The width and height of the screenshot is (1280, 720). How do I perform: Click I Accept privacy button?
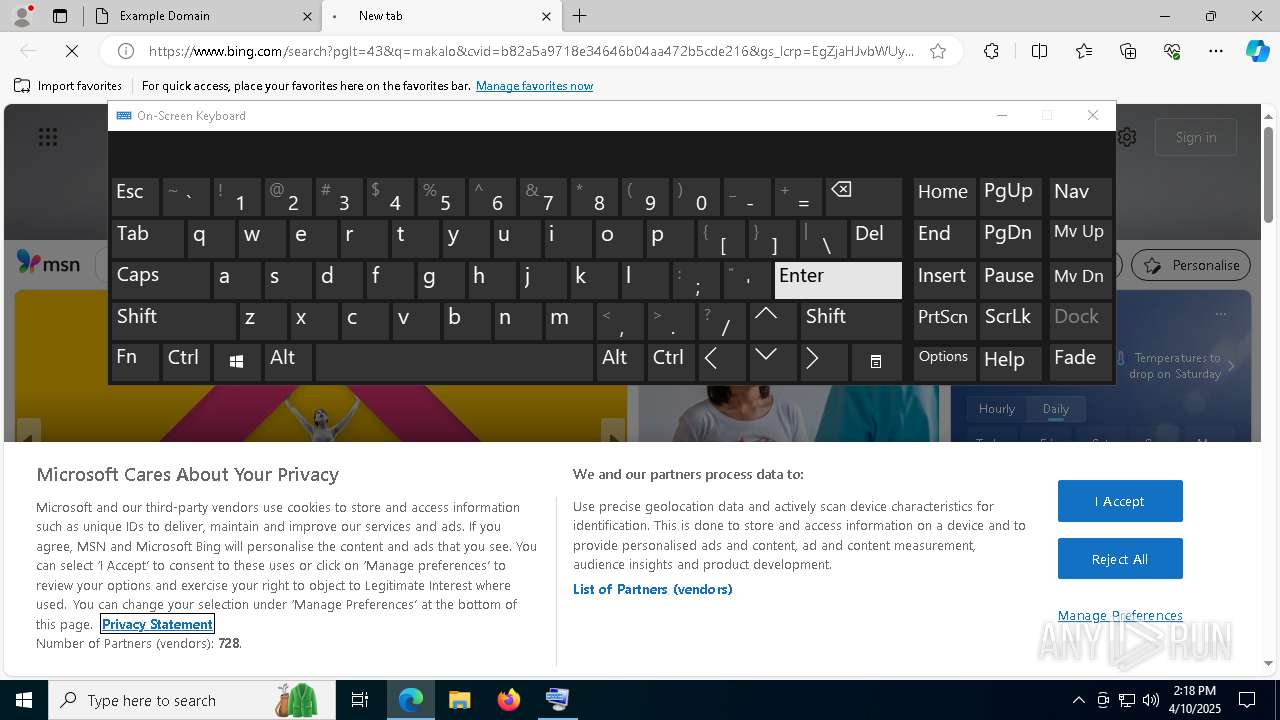click(1120, 501)
